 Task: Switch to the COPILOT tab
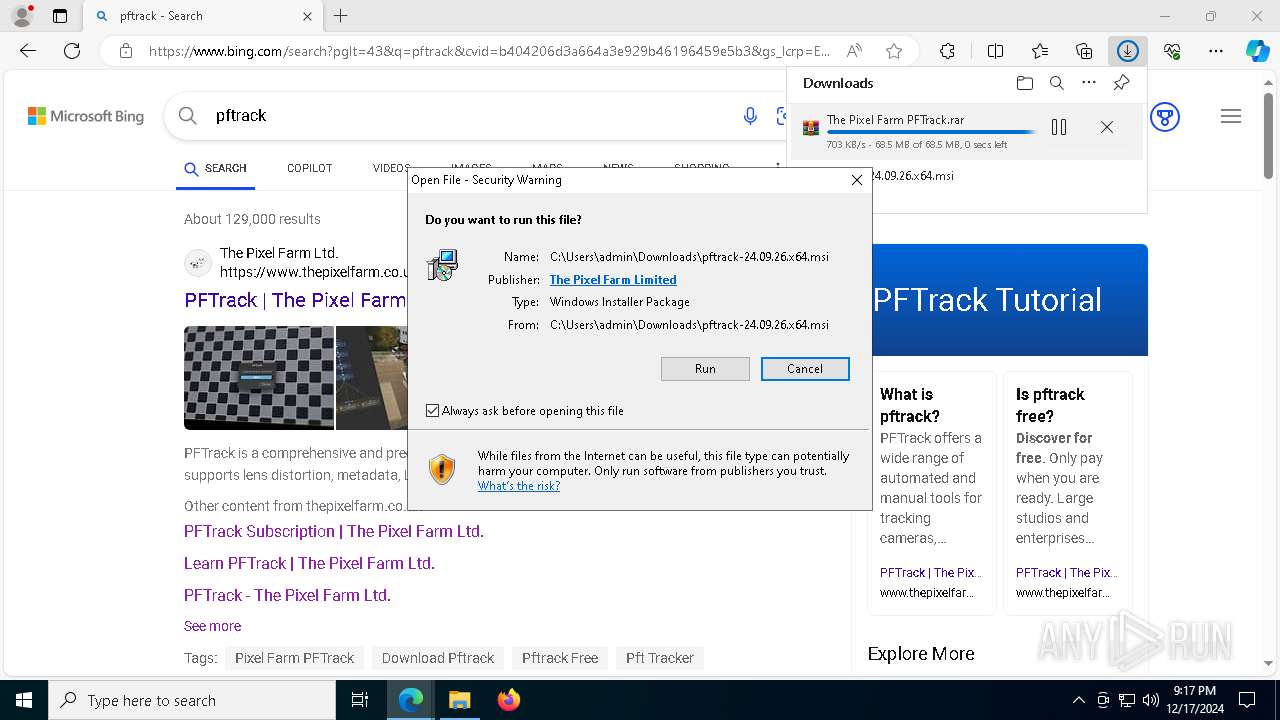pos(309,168)
